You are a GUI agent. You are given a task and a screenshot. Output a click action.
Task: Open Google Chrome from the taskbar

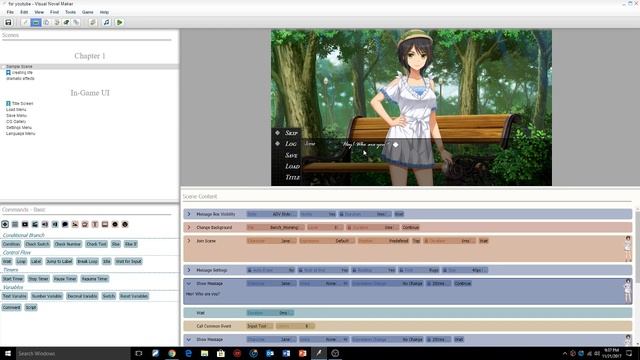coord(172,353)
